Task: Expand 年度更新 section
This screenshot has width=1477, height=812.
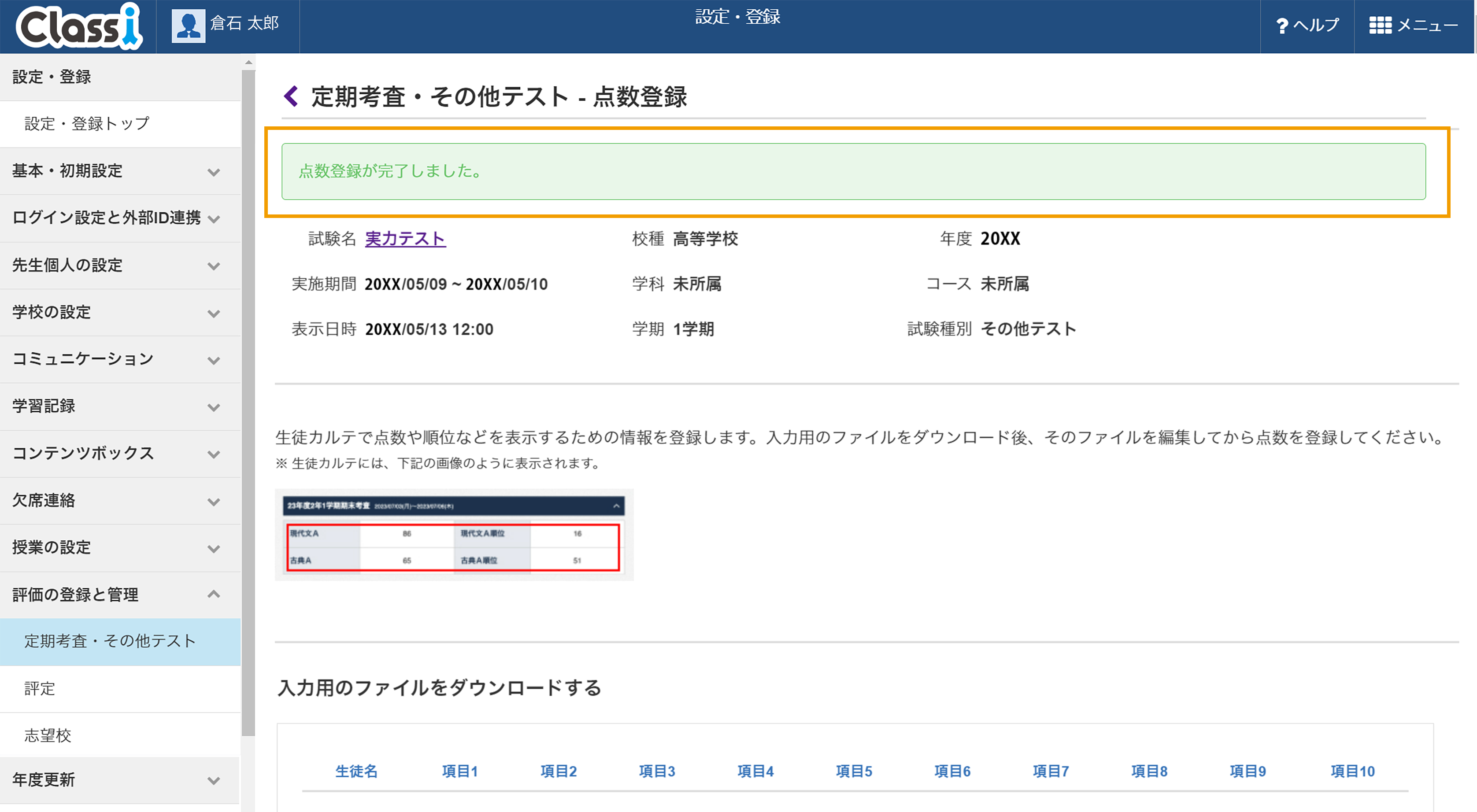Action: point(120,779)
